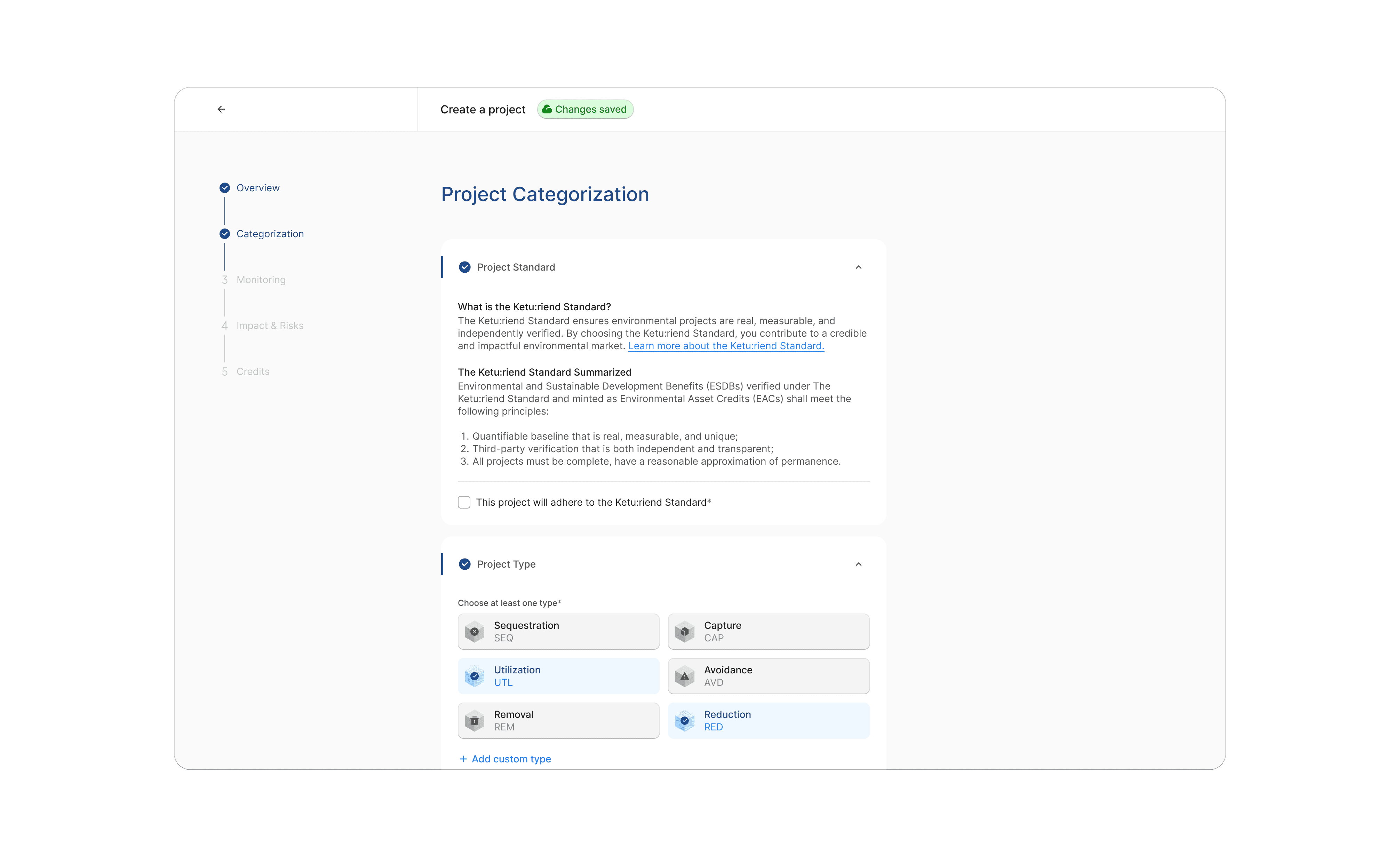Open Learn more about the Ketu:riend Standard link
1400x857 pixels.
(725, 346)
